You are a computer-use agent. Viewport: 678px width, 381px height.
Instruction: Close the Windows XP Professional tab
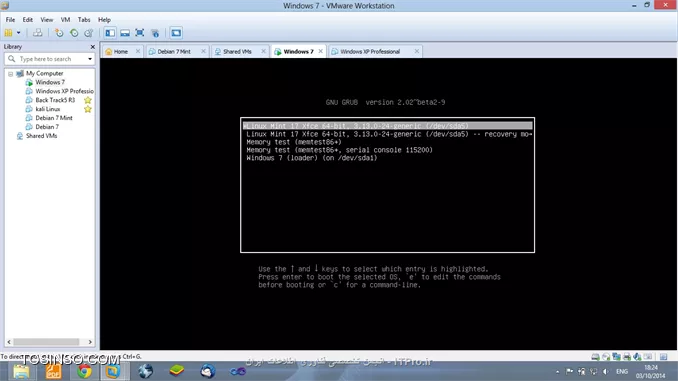pos(417,51)
